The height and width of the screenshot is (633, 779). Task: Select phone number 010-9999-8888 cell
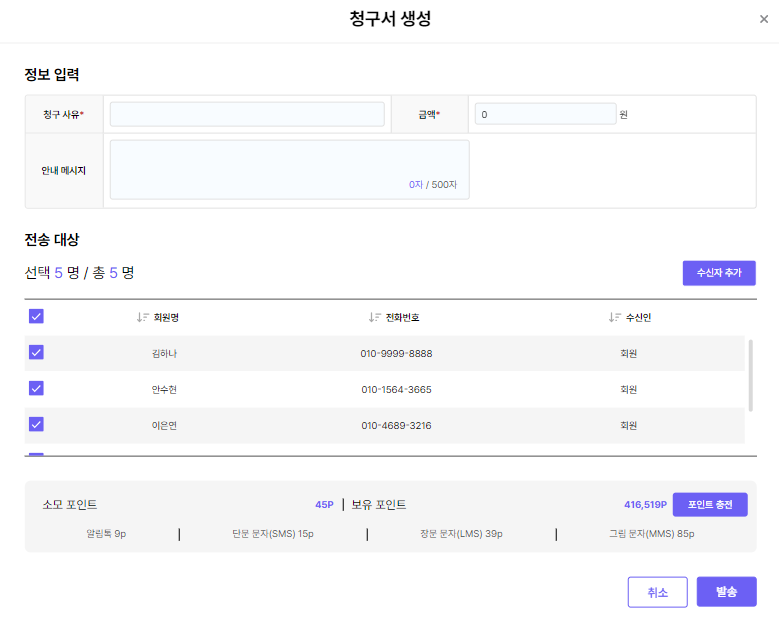pyautogui.click(x=396, y=353)
